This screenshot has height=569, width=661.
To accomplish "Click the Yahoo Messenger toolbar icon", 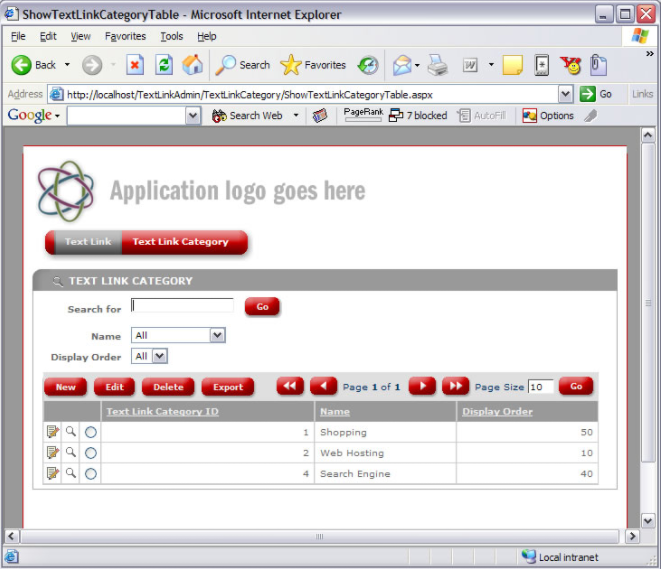I will tap(570, 65).
